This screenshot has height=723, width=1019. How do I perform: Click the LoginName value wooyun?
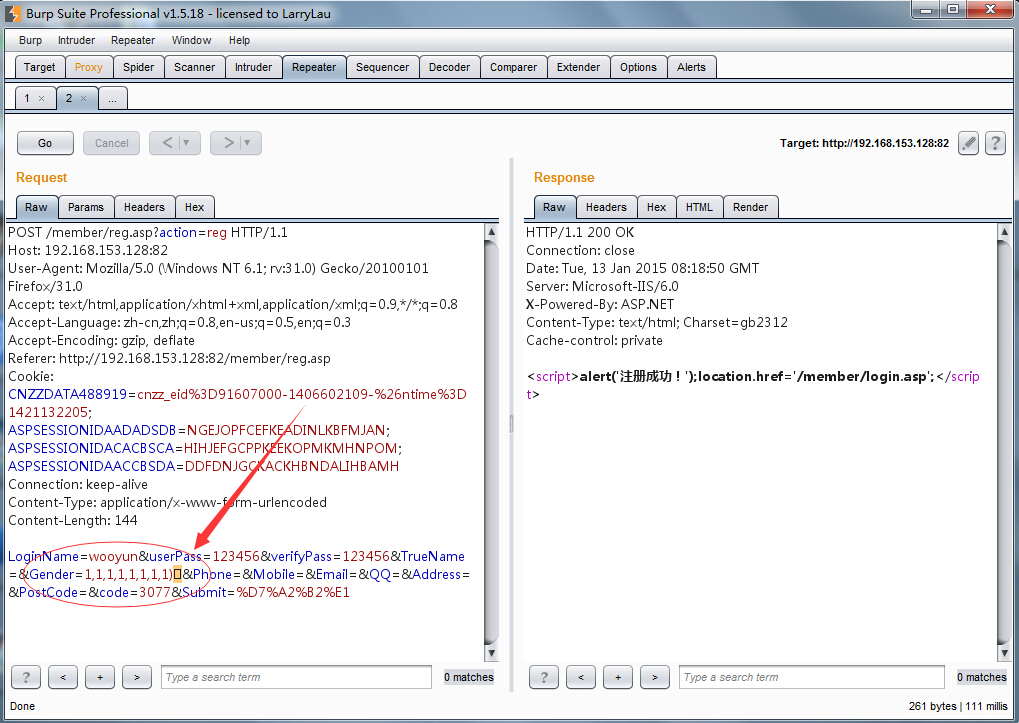113,557
